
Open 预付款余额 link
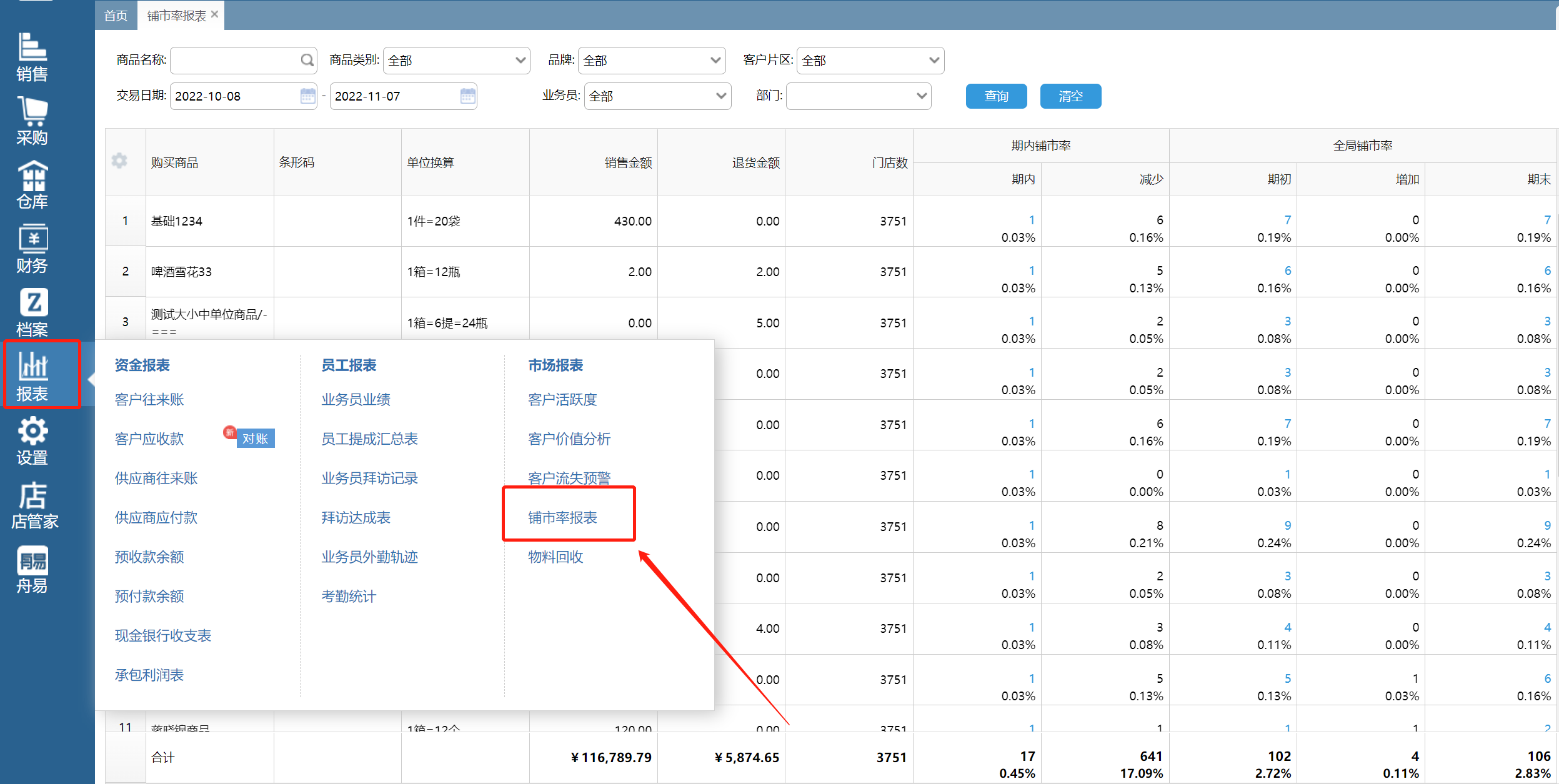(149, 596)
